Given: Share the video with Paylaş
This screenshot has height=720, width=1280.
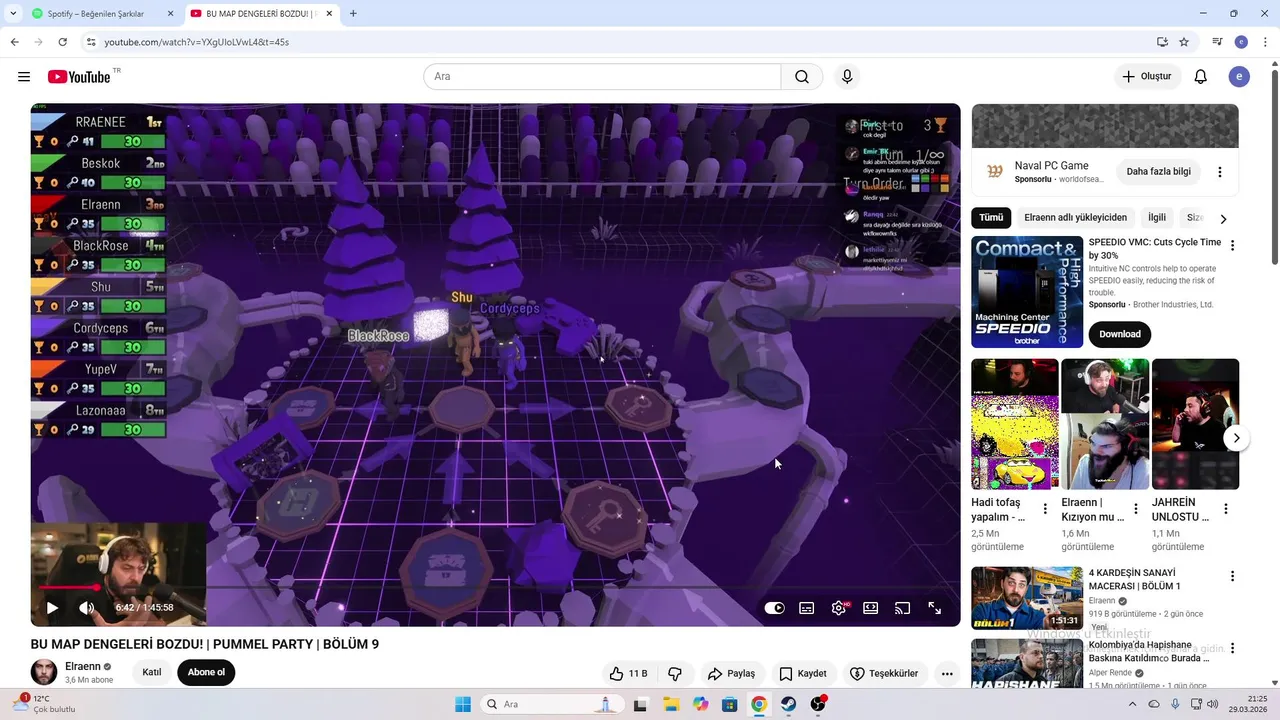Looking at the screenshot, I should (x=731, y=673).
